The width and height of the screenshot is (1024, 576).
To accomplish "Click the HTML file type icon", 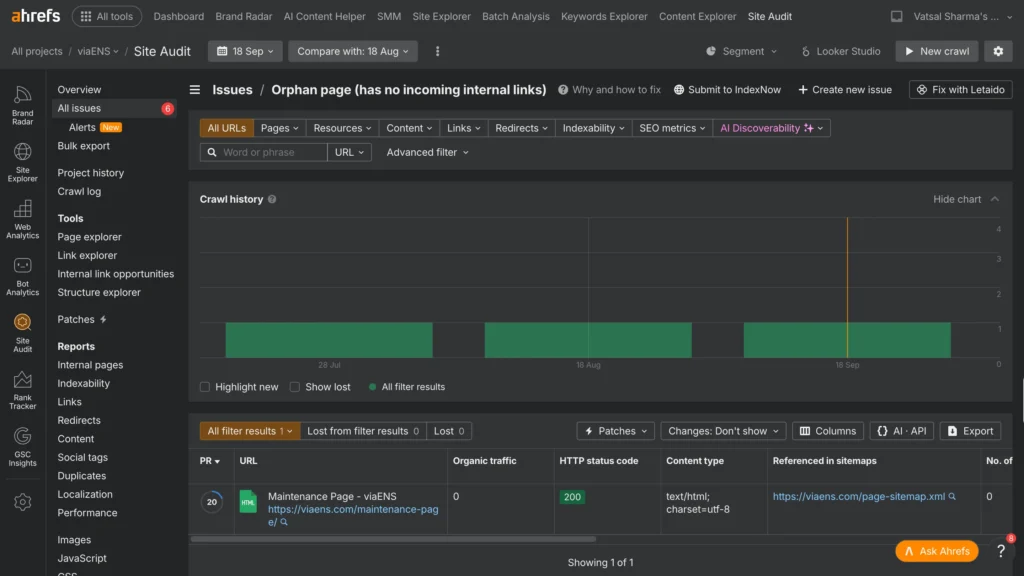I will [x=248, y=502].
